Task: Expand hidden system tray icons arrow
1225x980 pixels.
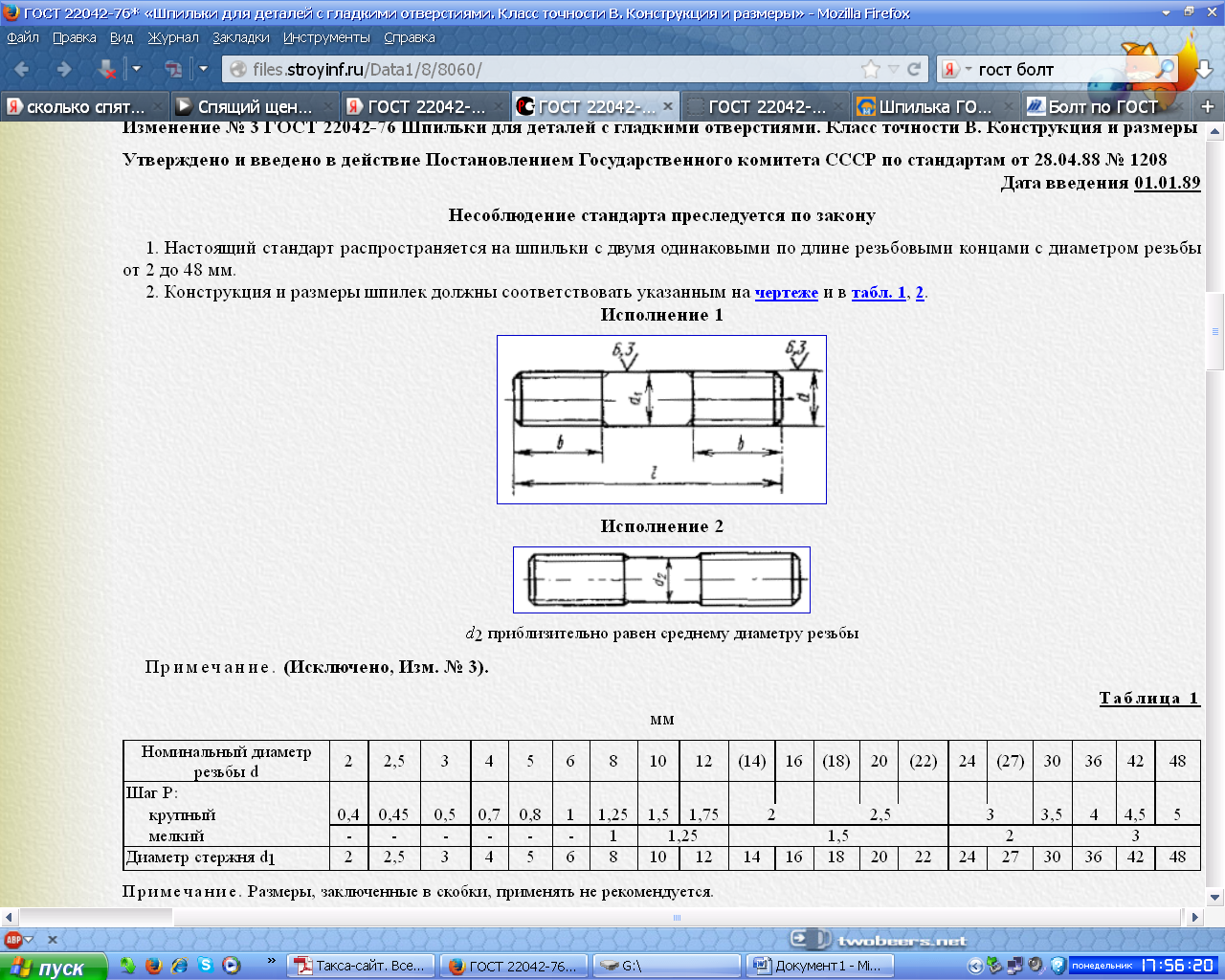Action: (x=975, y=966)
